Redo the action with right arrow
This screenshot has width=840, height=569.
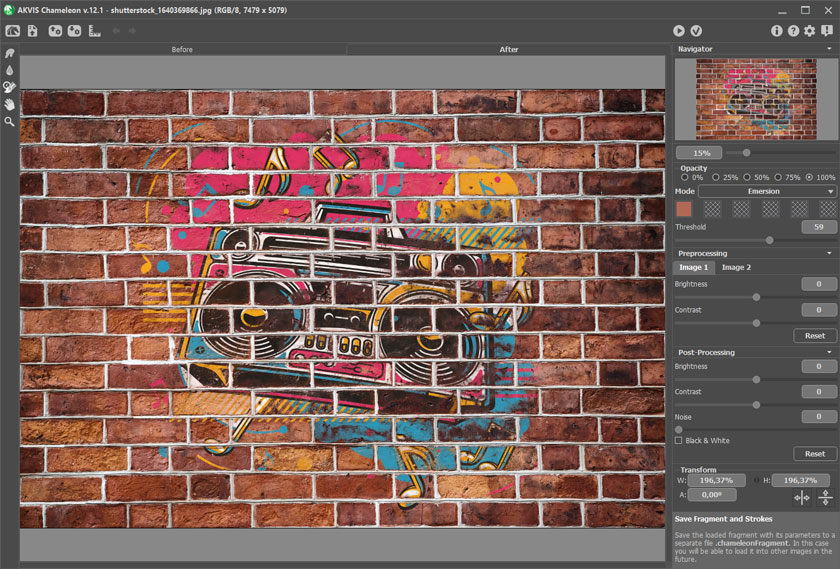(x=132, y=31)
